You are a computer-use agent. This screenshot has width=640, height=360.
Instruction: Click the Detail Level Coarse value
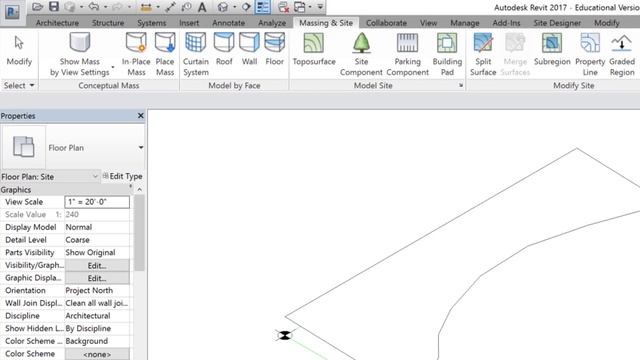tap(97, 240)
